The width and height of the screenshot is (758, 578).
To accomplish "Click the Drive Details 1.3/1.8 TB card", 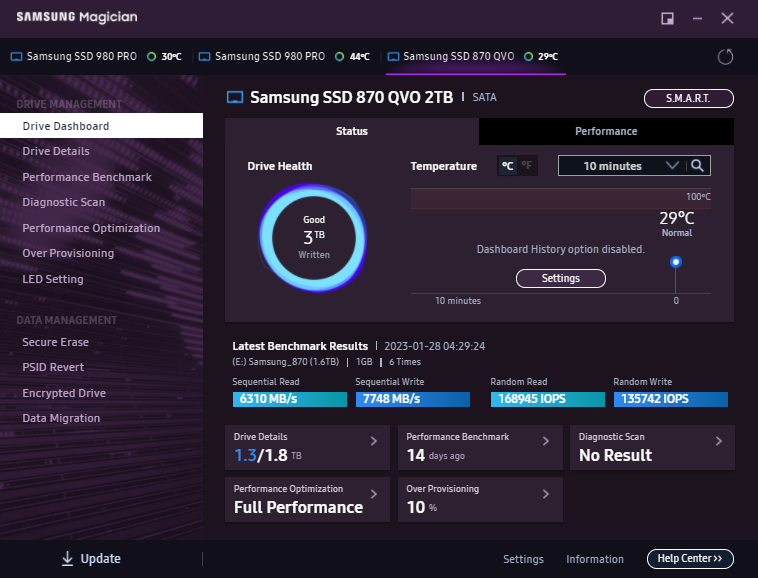I will click(307, 448).
